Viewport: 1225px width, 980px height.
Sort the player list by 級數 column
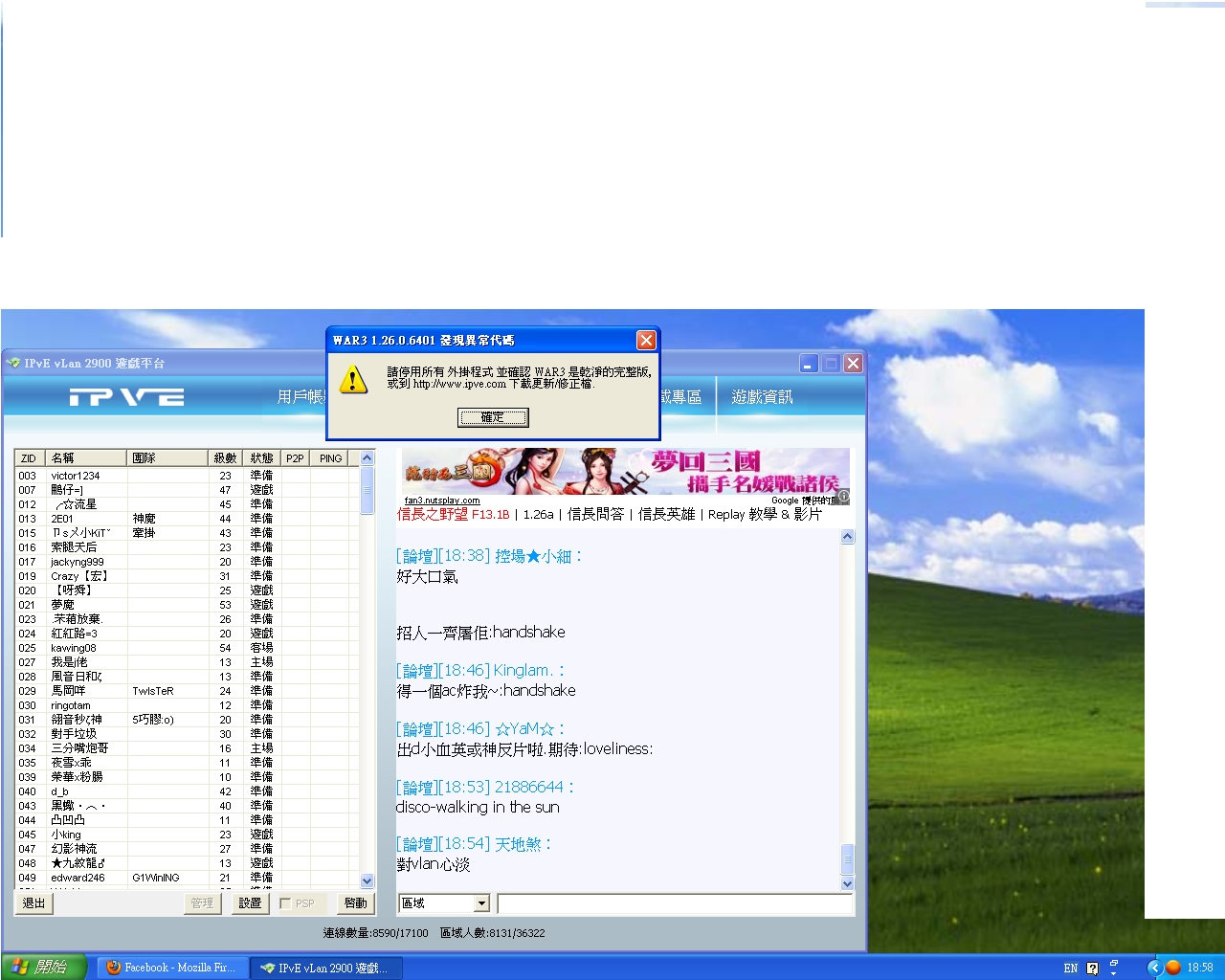tap(226, 458)
